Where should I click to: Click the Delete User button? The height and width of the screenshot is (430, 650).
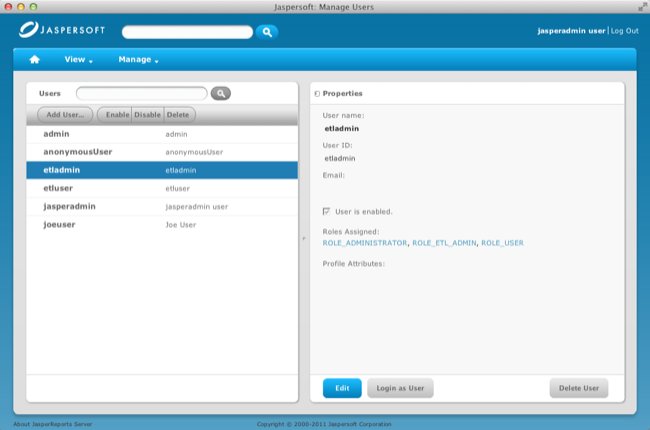click(x=579, y=388)
